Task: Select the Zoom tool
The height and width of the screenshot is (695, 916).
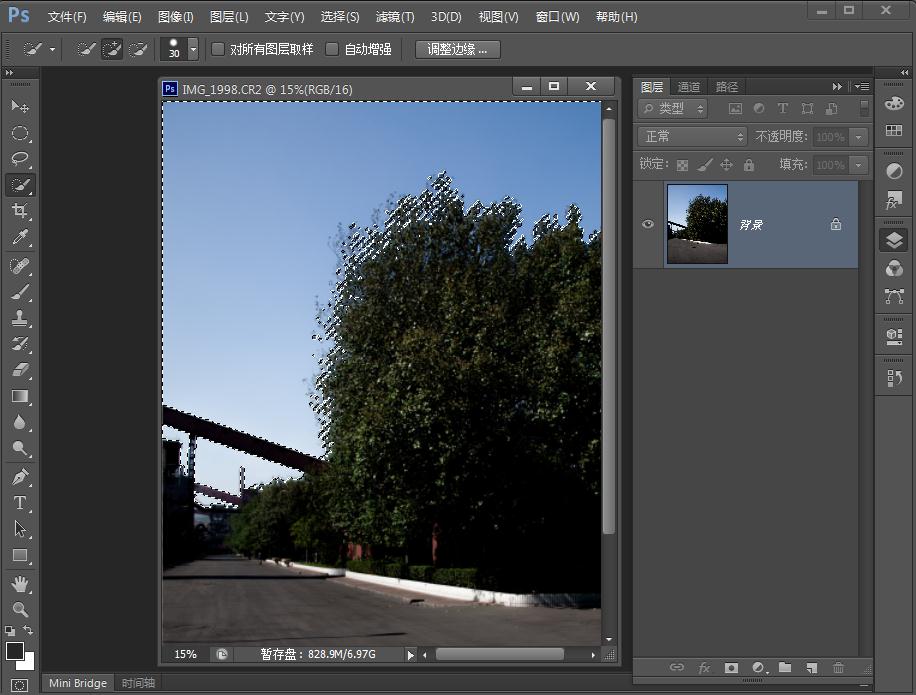Action: point(20,609)
